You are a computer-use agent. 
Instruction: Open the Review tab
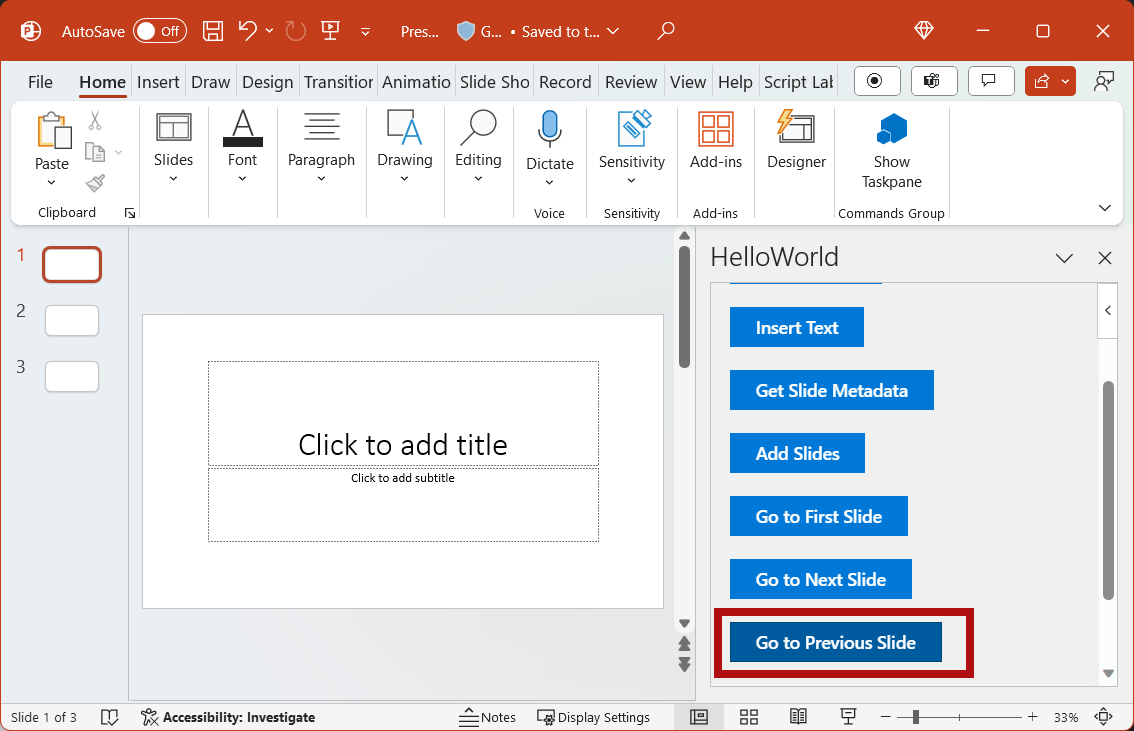point(631,82)
